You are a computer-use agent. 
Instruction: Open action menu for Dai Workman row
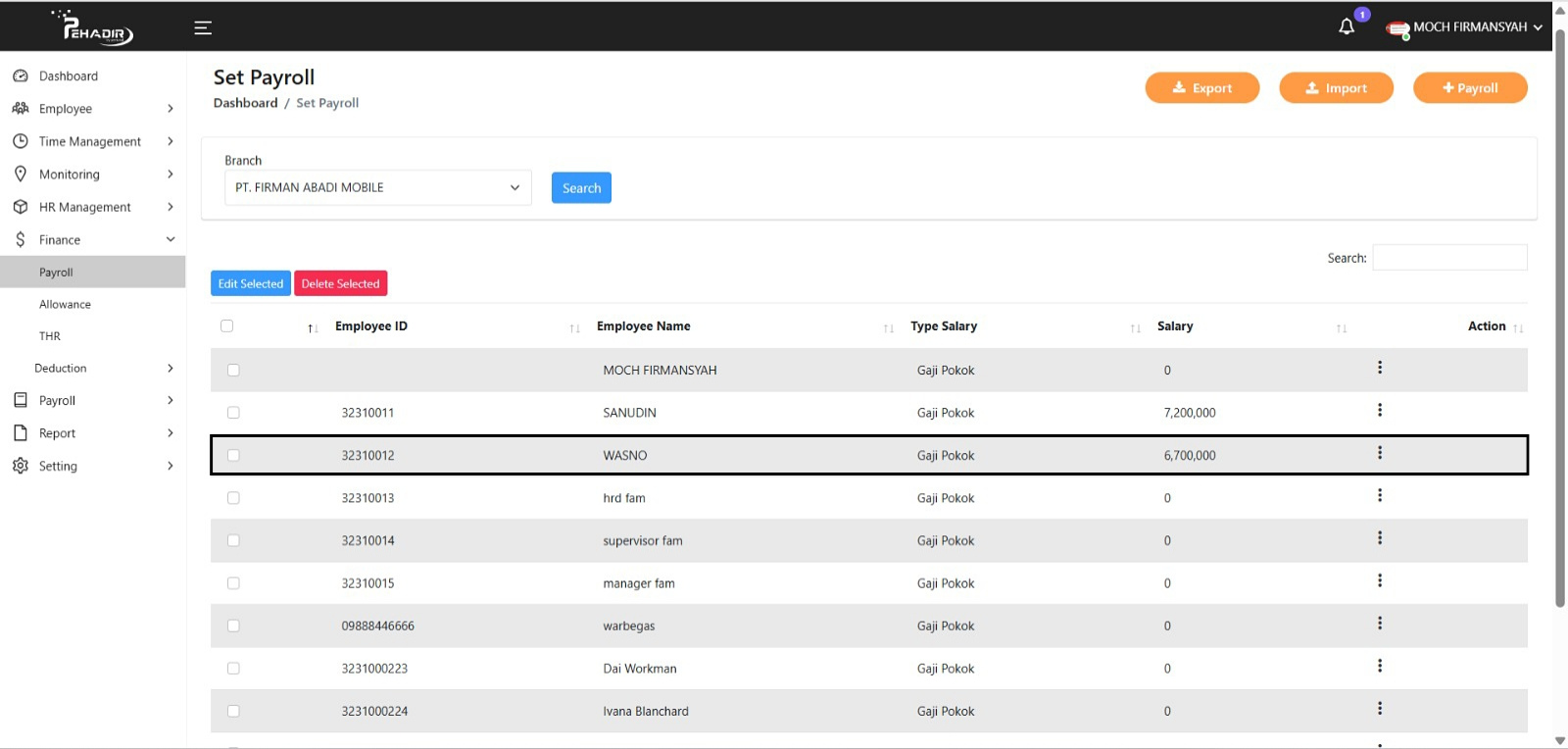(x=1379, y=666)
